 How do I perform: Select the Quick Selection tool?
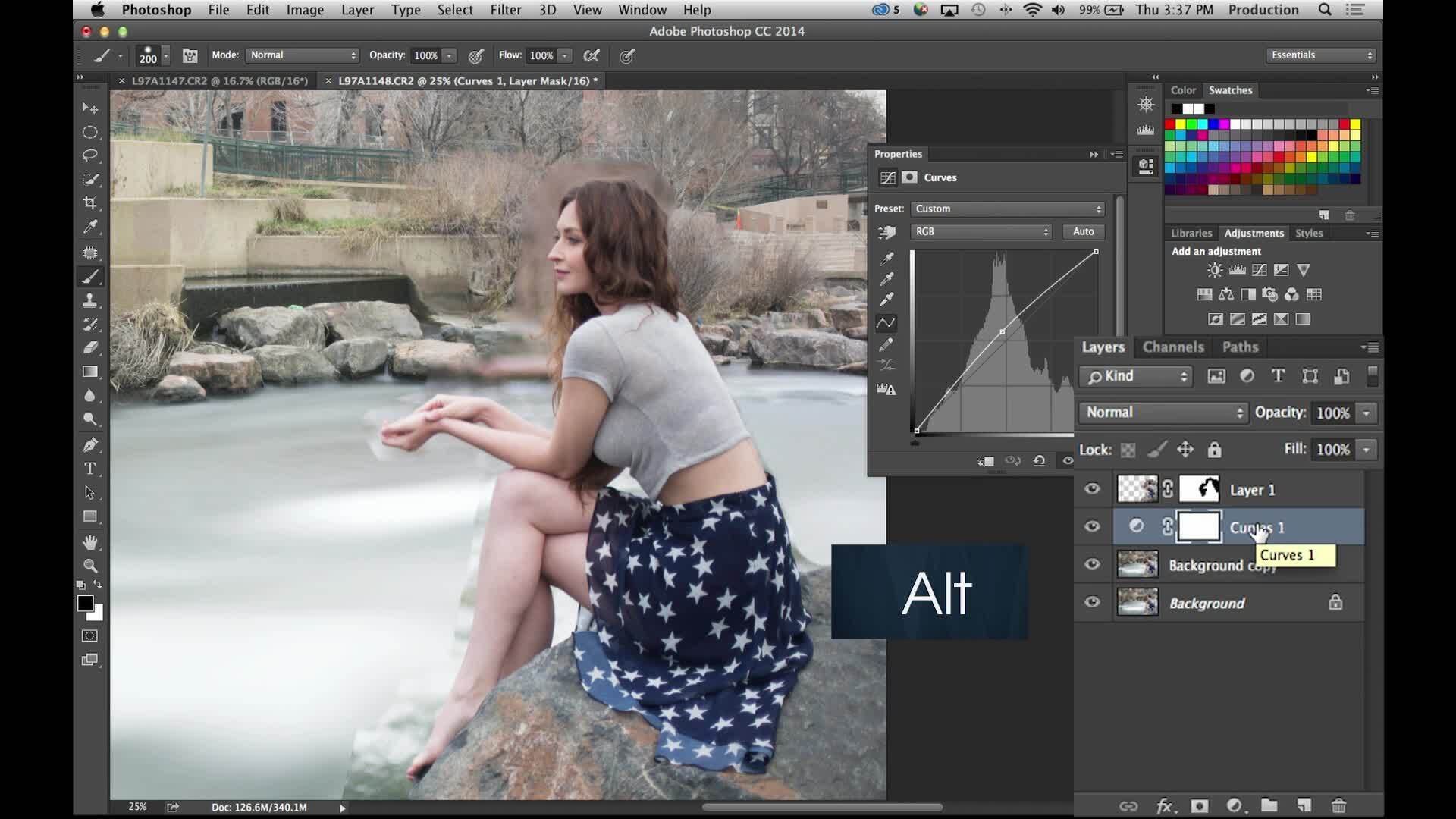(x=89, y=180)
